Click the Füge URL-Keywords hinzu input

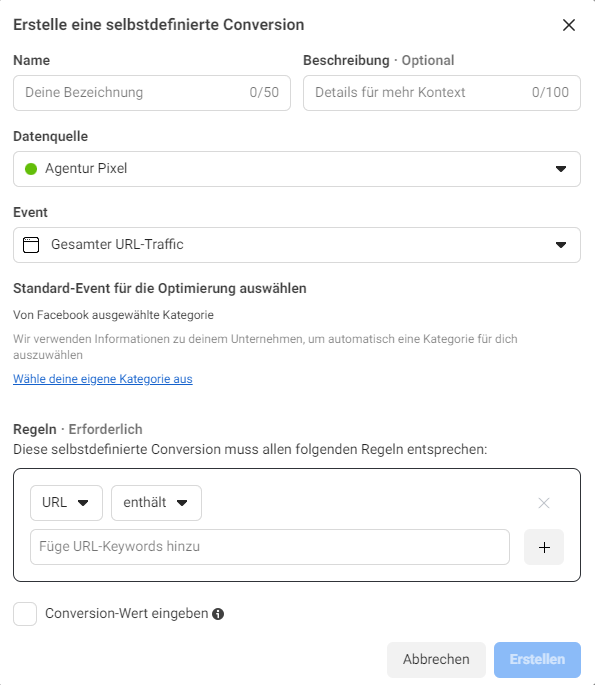tap(270, 547)
